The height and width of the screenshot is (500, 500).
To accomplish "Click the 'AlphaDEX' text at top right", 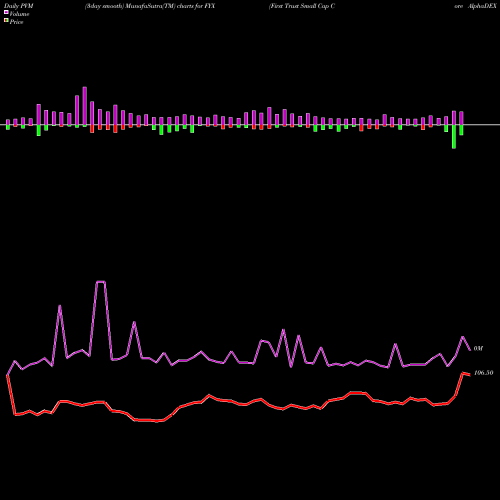I will tap(482, 6).
